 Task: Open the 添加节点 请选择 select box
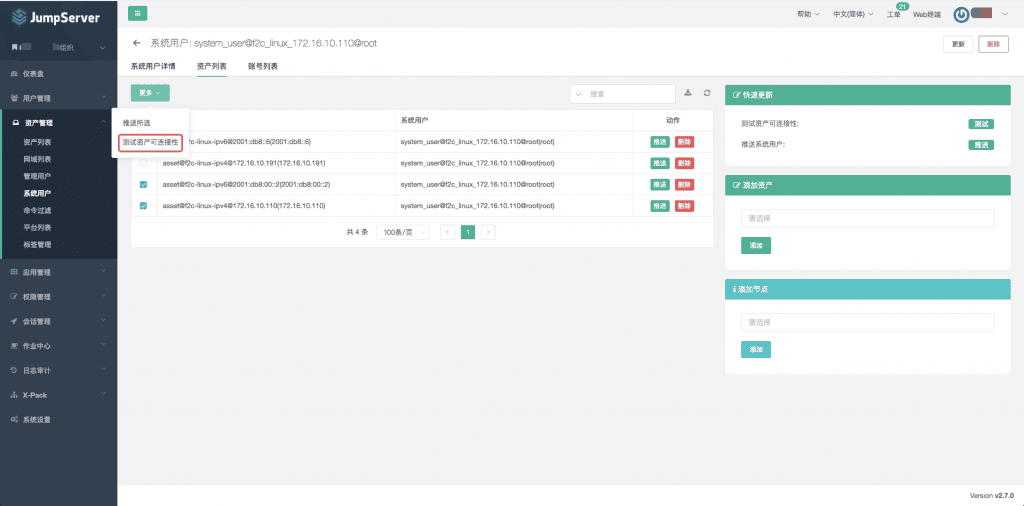click(x=867, y=322)
